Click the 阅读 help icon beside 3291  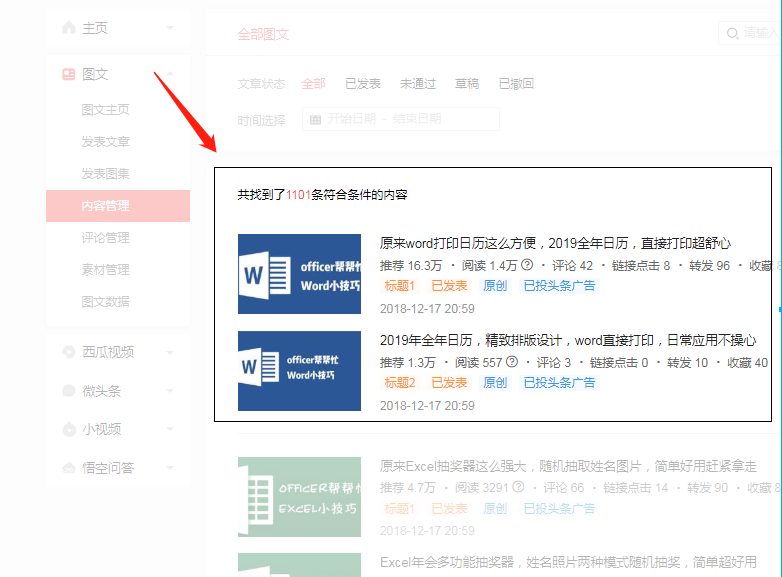tap(518, 487)
